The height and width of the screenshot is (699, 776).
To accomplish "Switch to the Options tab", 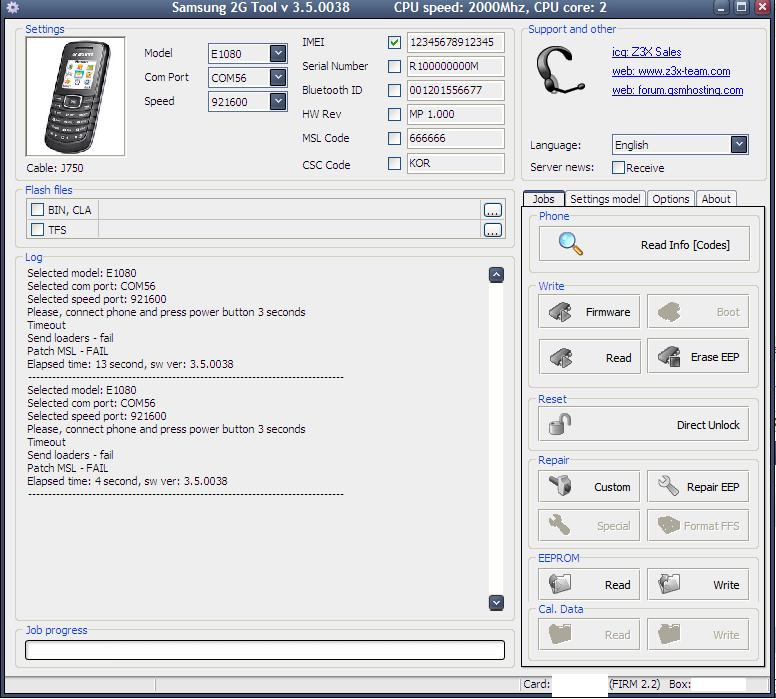I will (671, 199).
